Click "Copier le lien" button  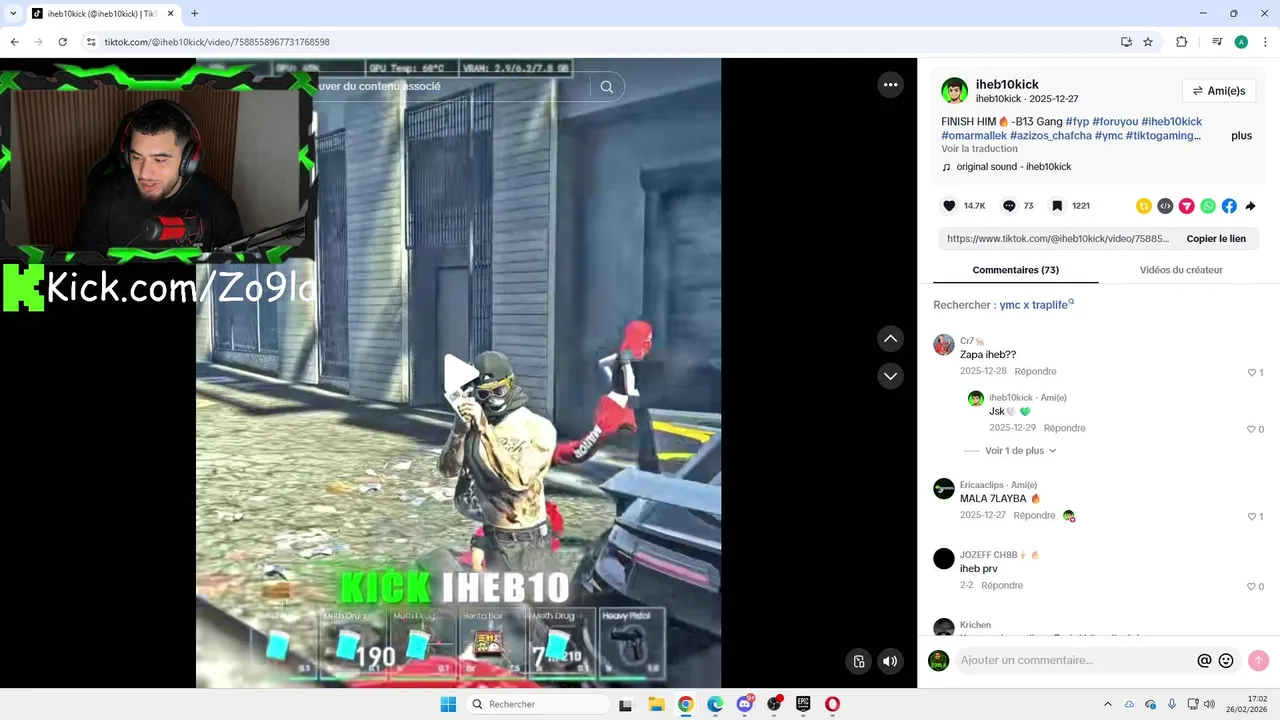1216,239
